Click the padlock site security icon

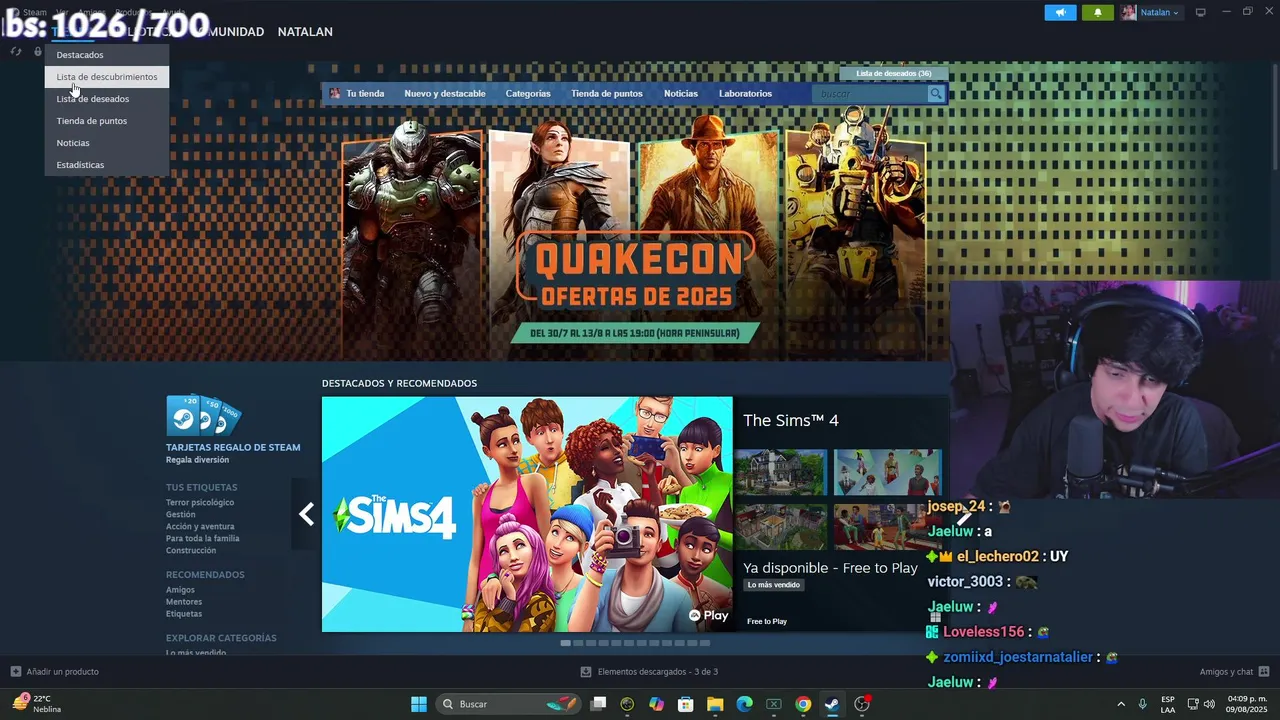pyautogui.click(x=38, y=52)
